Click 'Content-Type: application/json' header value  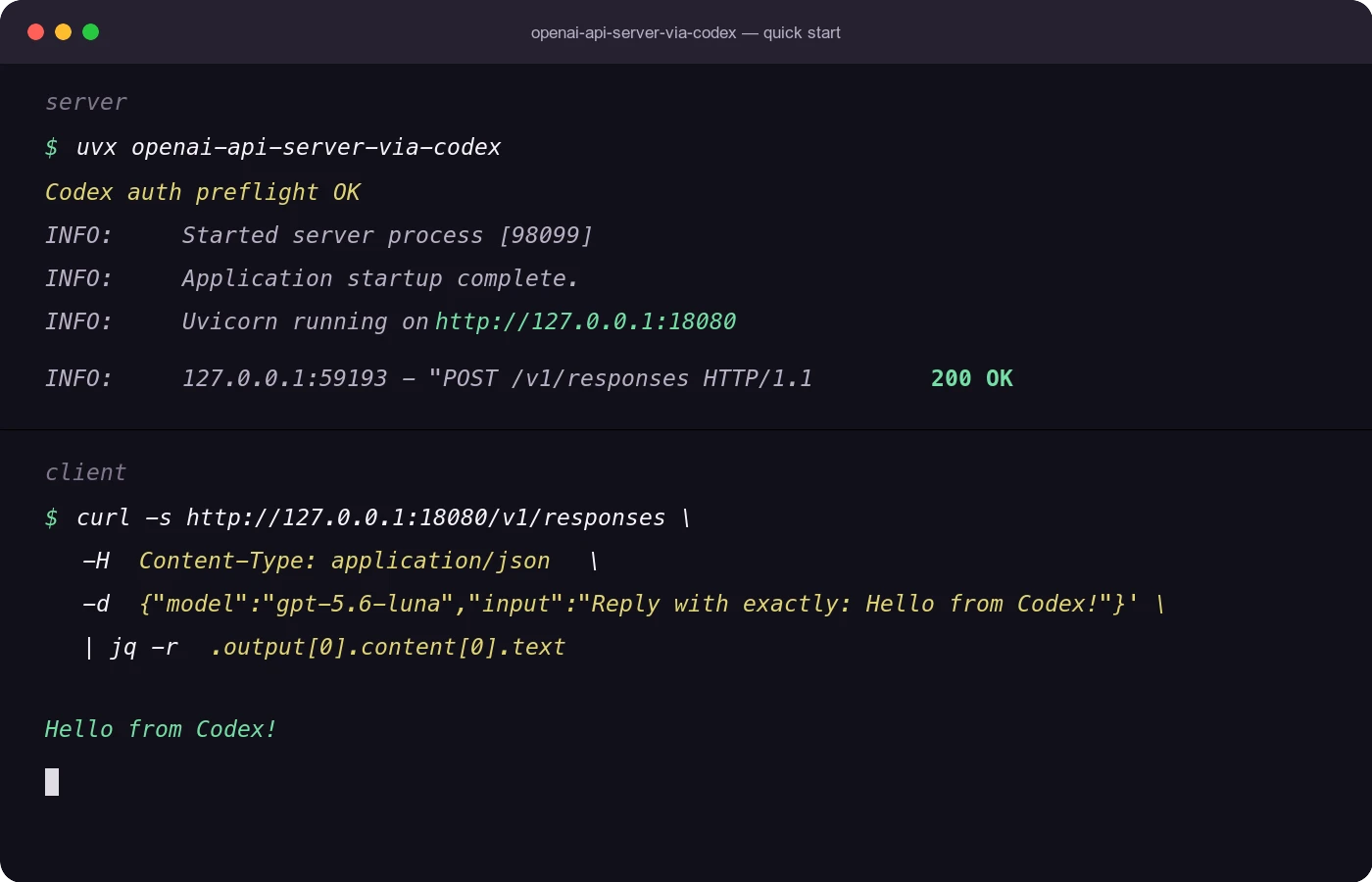tap(345, 561)
